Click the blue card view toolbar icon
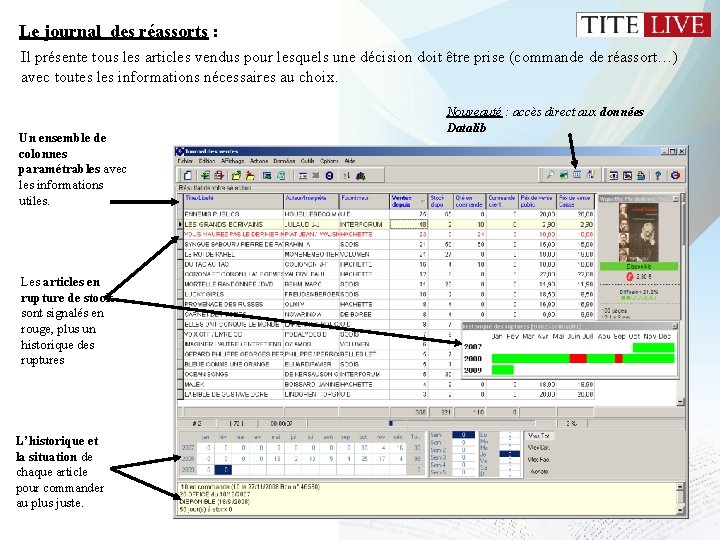Image resolution: width=720 pixels, height=540 pixels. (267, 175)
